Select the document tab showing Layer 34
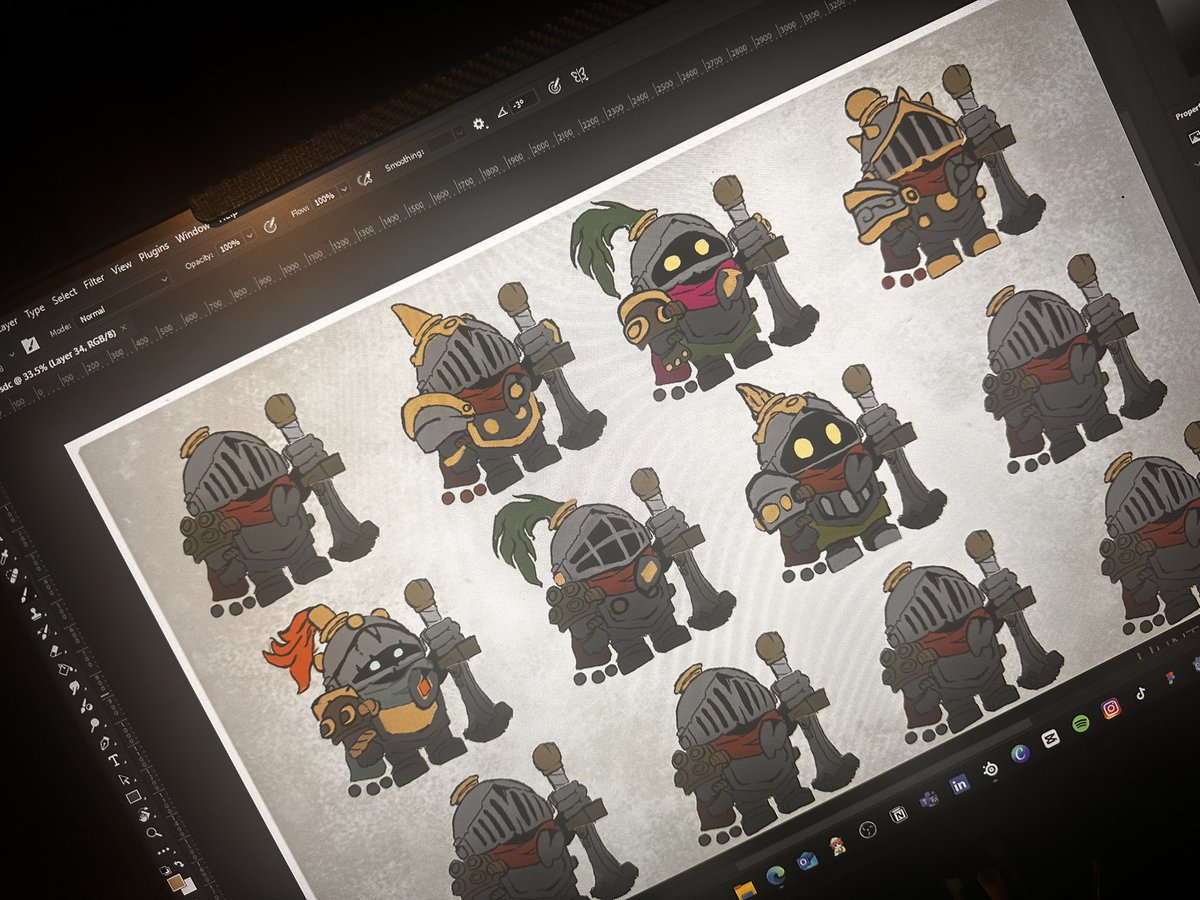This screenshot has height=900, width=1200. point(58,359)
